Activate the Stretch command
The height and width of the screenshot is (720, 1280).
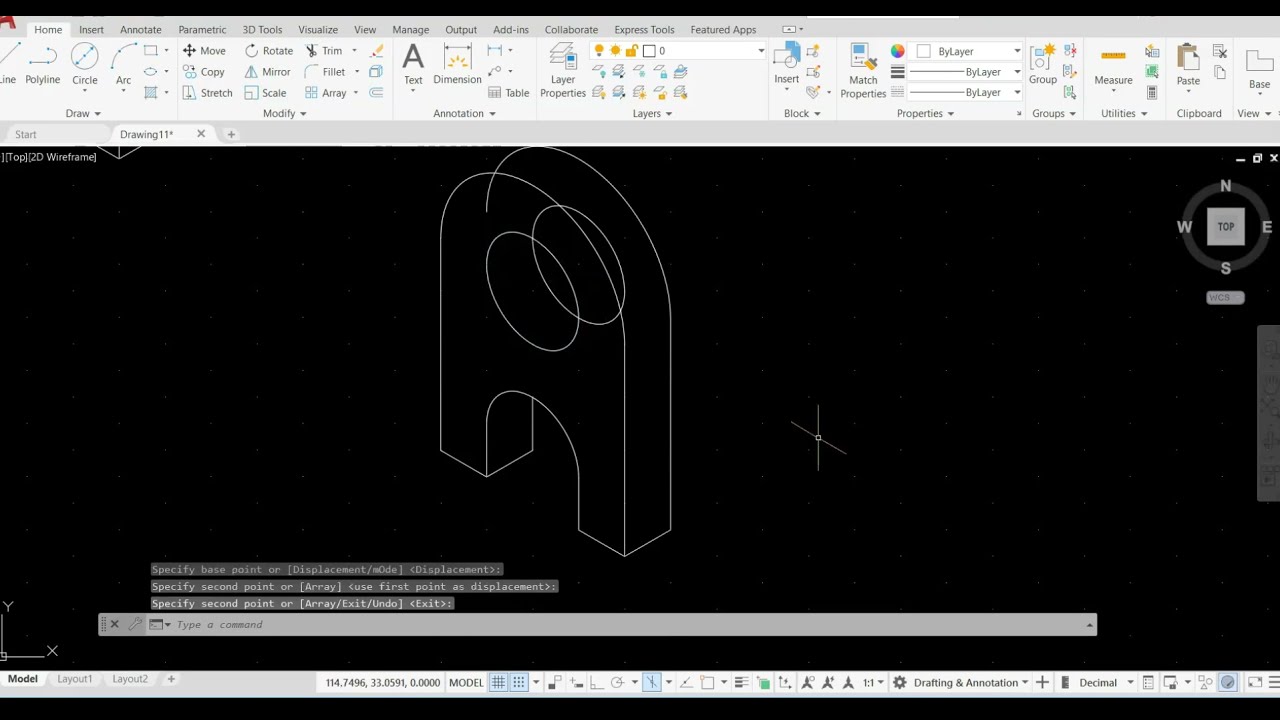pyautogui.click(x=208, y=93)
